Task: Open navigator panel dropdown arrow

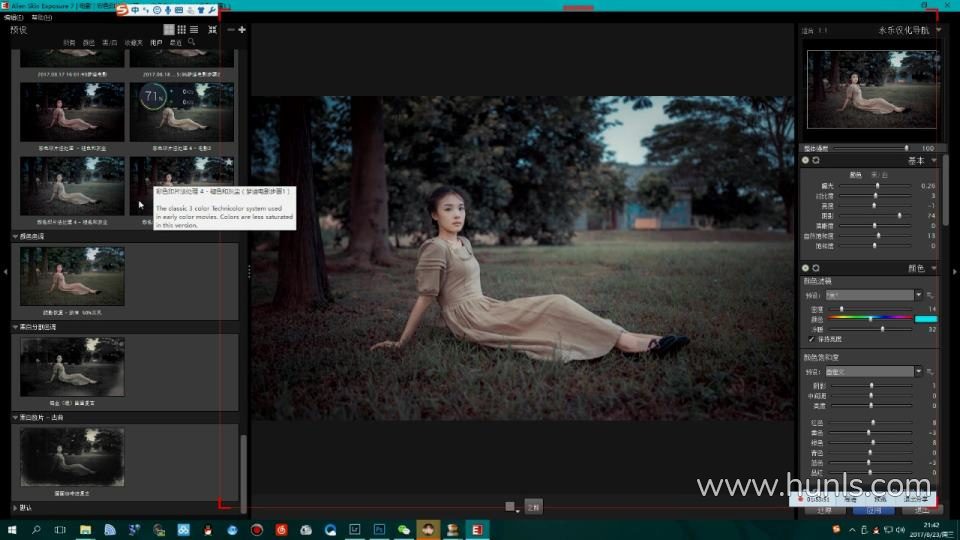Action: (x=939, y=29)
